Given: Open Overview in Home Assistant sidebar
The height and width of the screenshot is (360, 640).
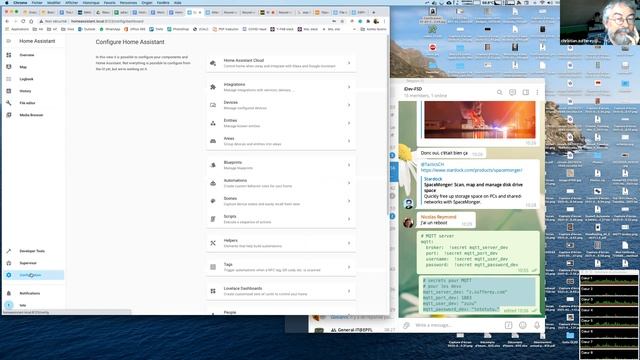Looking at the screenshot, I should click(33, 55).
